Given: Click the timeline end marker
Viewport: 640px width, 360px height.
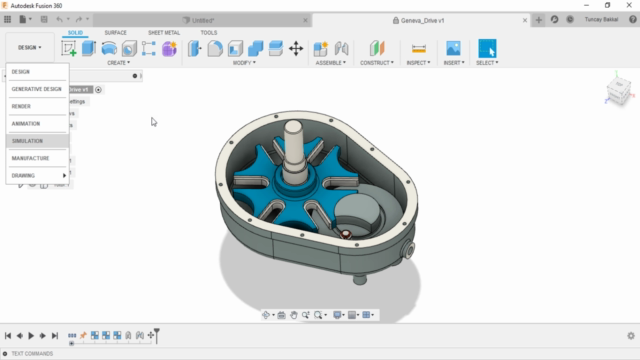Looking at the screenshot, I should click(156, 335).
